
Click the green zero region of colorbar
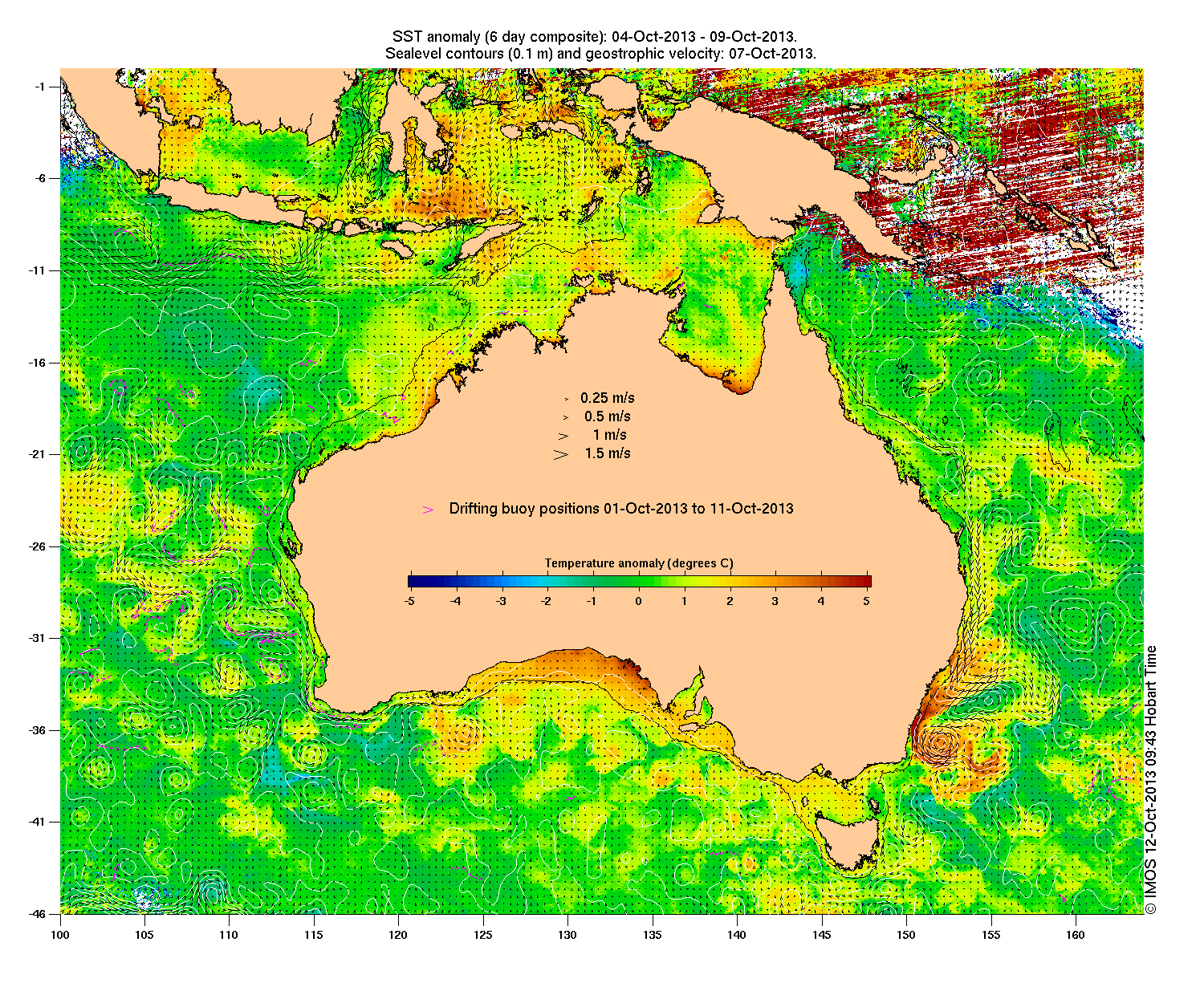(x=639, y=582)
